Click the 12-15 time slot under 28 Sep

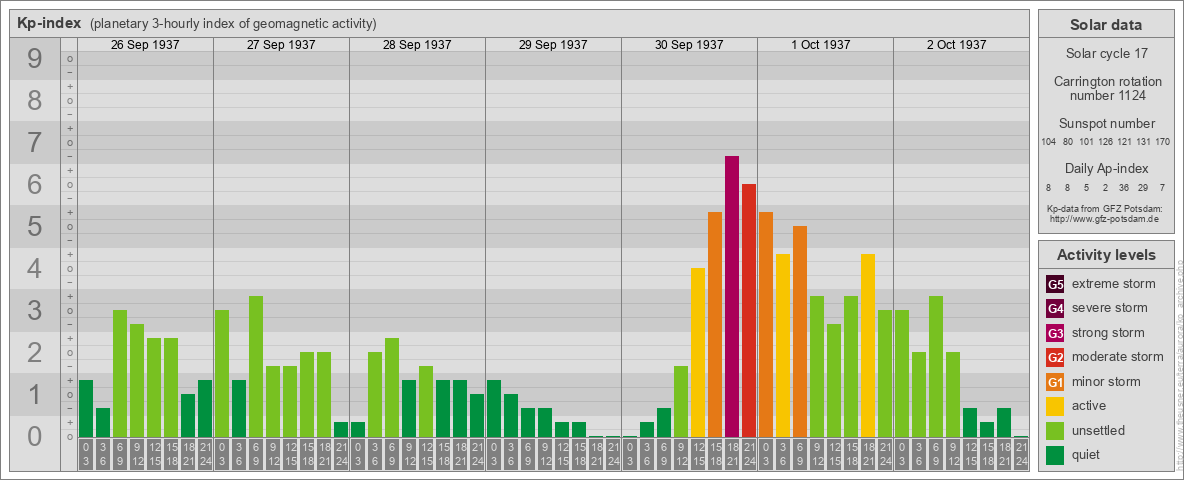coord(426,454)
